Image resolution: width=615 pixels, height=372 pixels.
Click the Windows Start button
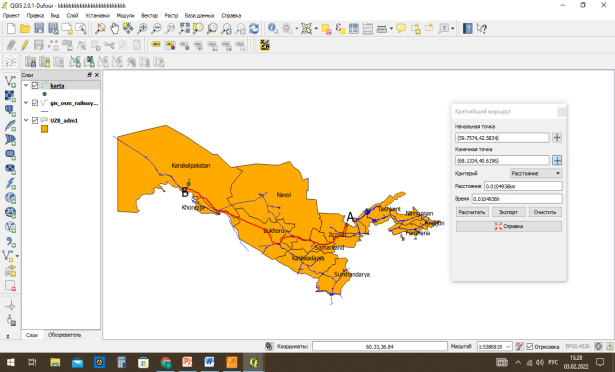tap(10, 362)
